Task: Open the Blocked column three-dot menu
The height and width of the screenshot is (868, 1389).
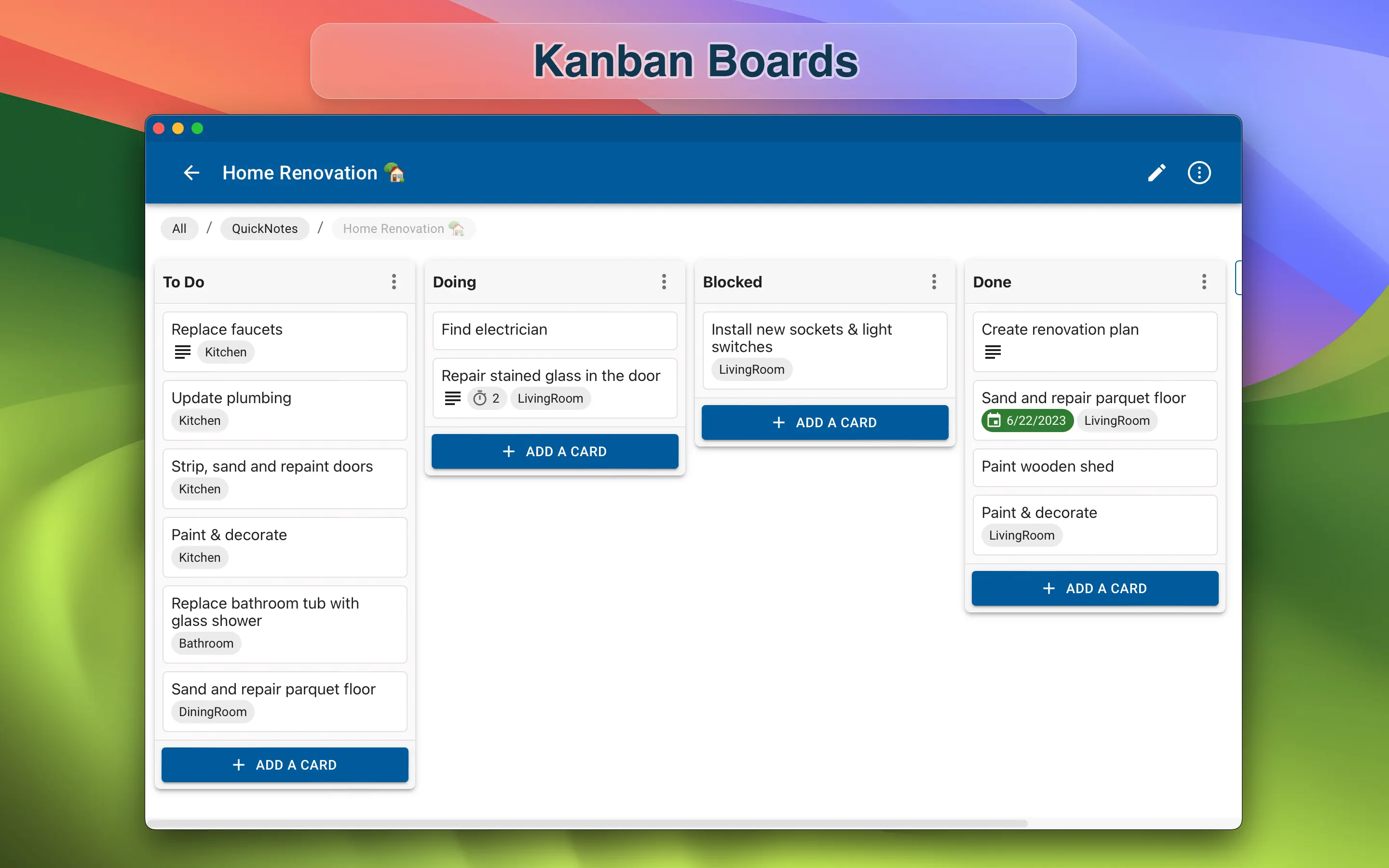Action: 934,282
